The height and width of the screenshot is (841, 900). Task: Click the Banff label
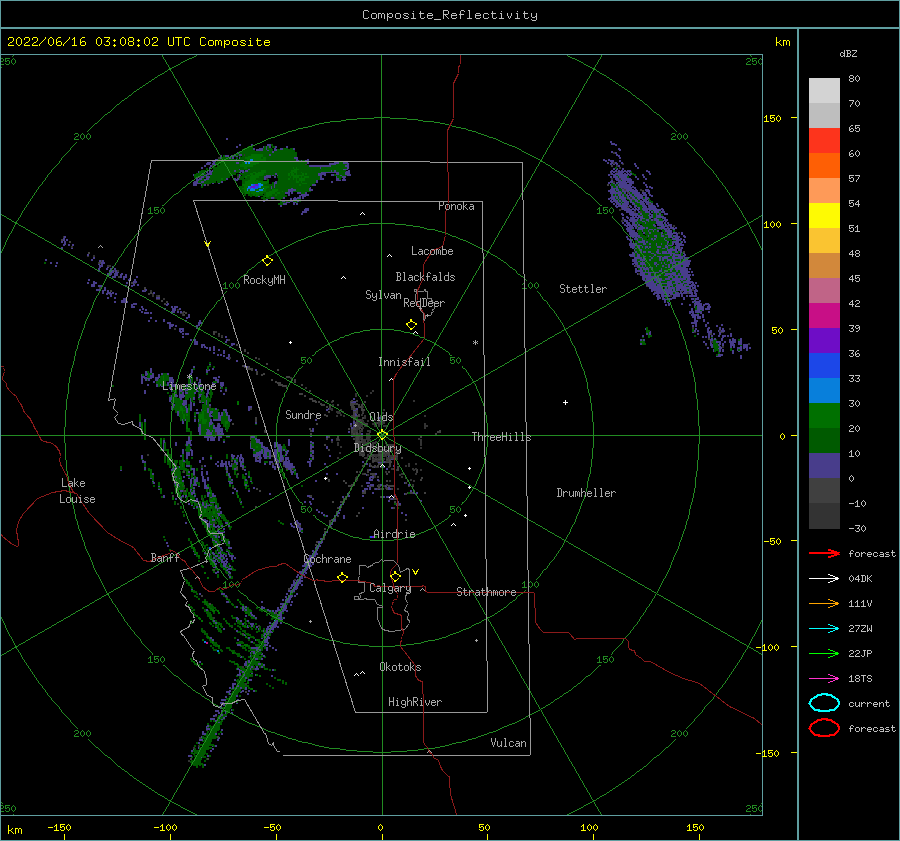165,558
